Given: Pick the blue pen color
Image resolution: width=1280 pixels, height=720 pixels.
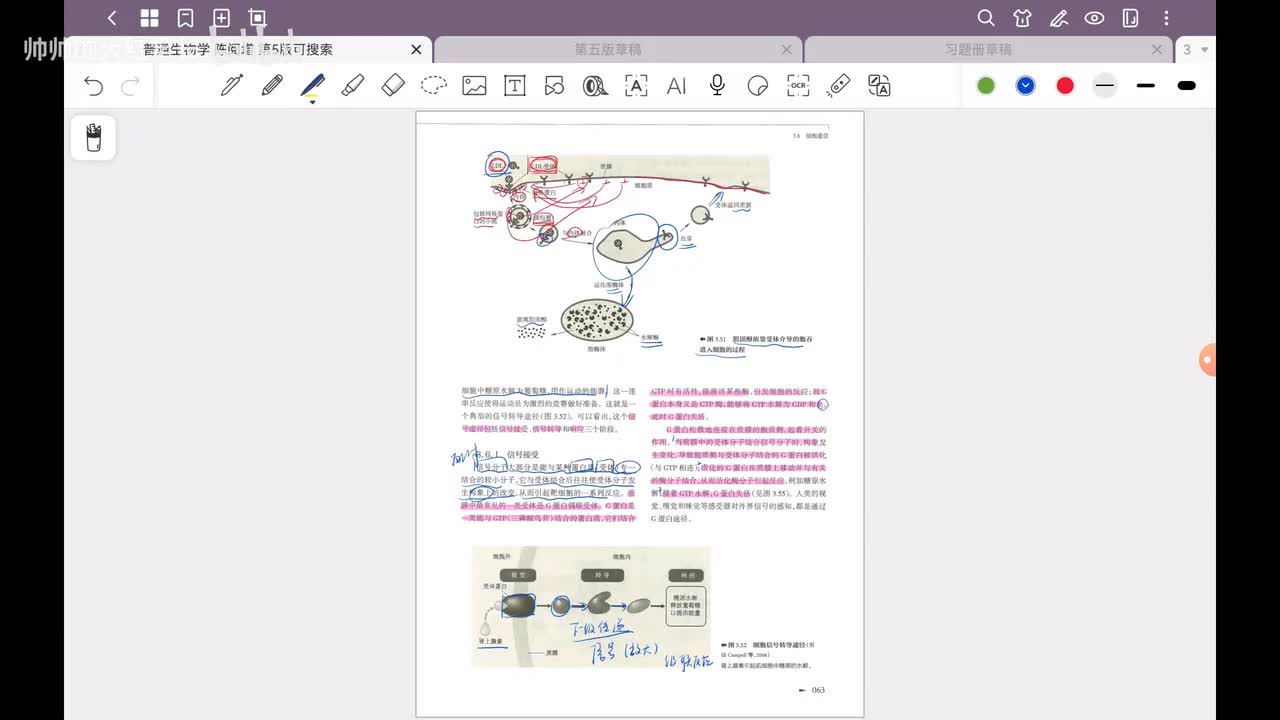Looking at the screenshot, I should [1025, 86].
